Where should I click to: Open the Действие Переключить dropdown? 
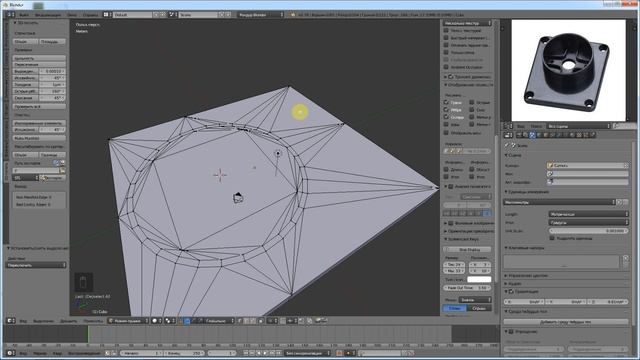(36, 265)
